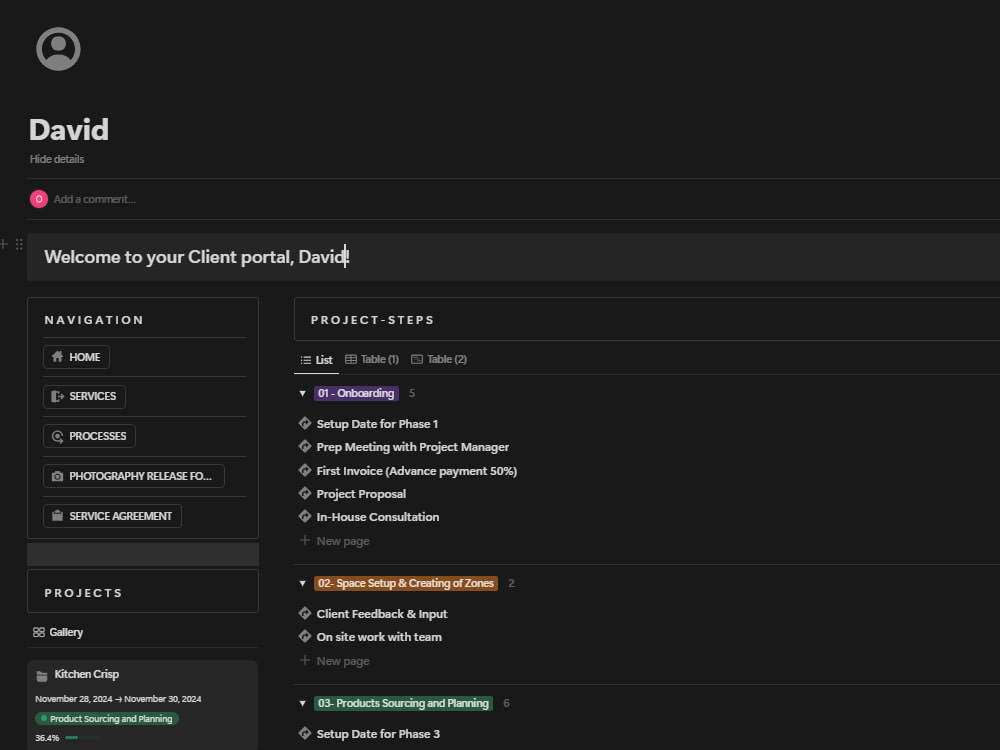
Task: Click the 01 - Onboarding purple tag
Action: [357, 393]
